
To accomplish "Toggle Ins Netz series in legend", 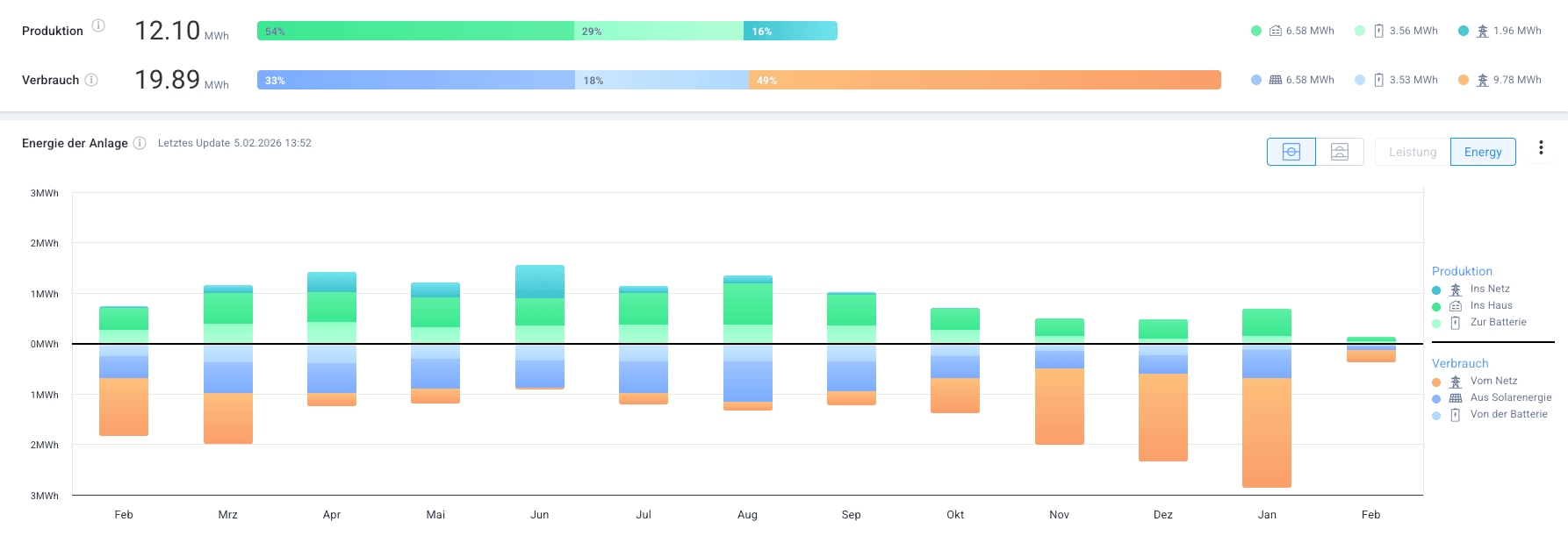I will point(1489,289).
